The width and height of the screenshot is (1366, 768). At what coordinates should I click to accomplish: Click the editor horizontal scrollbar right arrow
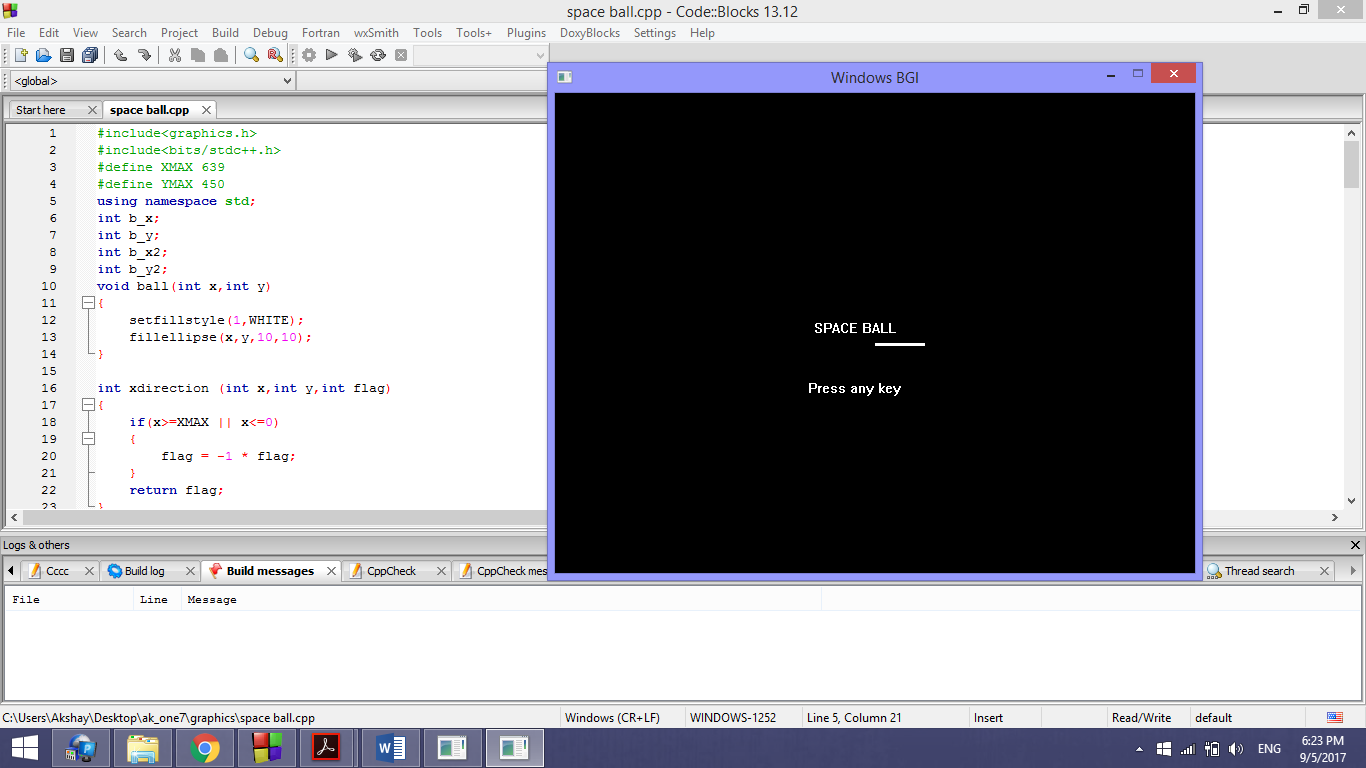click(x=1334, y=517)
